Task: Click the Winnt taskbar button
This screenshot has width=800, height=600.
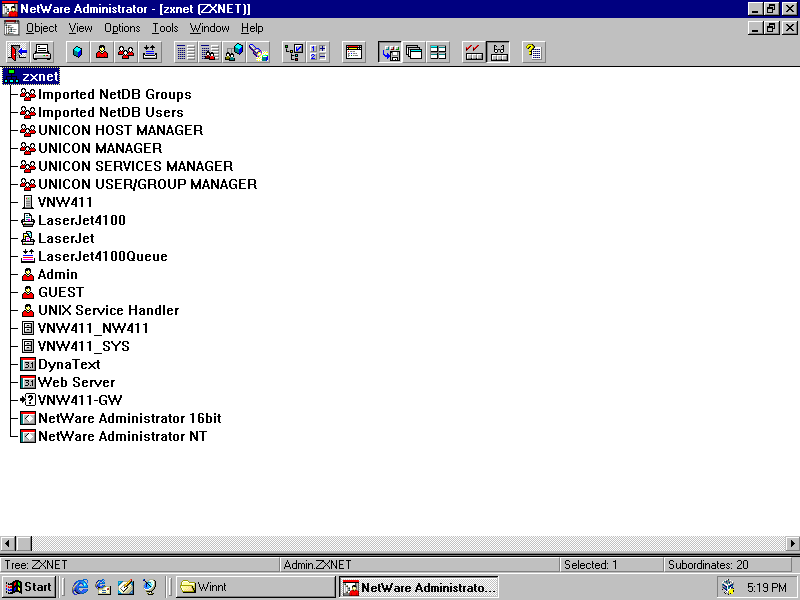Action: [x=256, y=587]
